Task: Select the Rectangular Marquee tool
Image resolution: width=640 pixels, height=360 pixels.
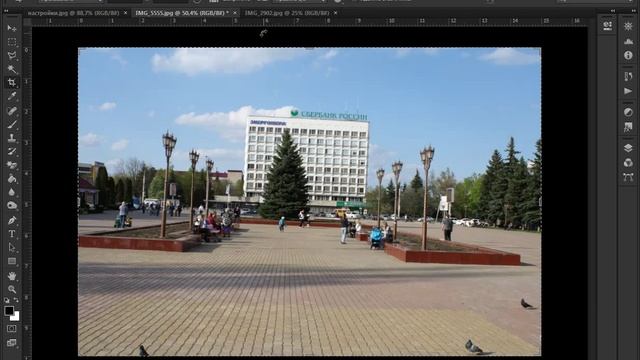Action: (12, 42)
